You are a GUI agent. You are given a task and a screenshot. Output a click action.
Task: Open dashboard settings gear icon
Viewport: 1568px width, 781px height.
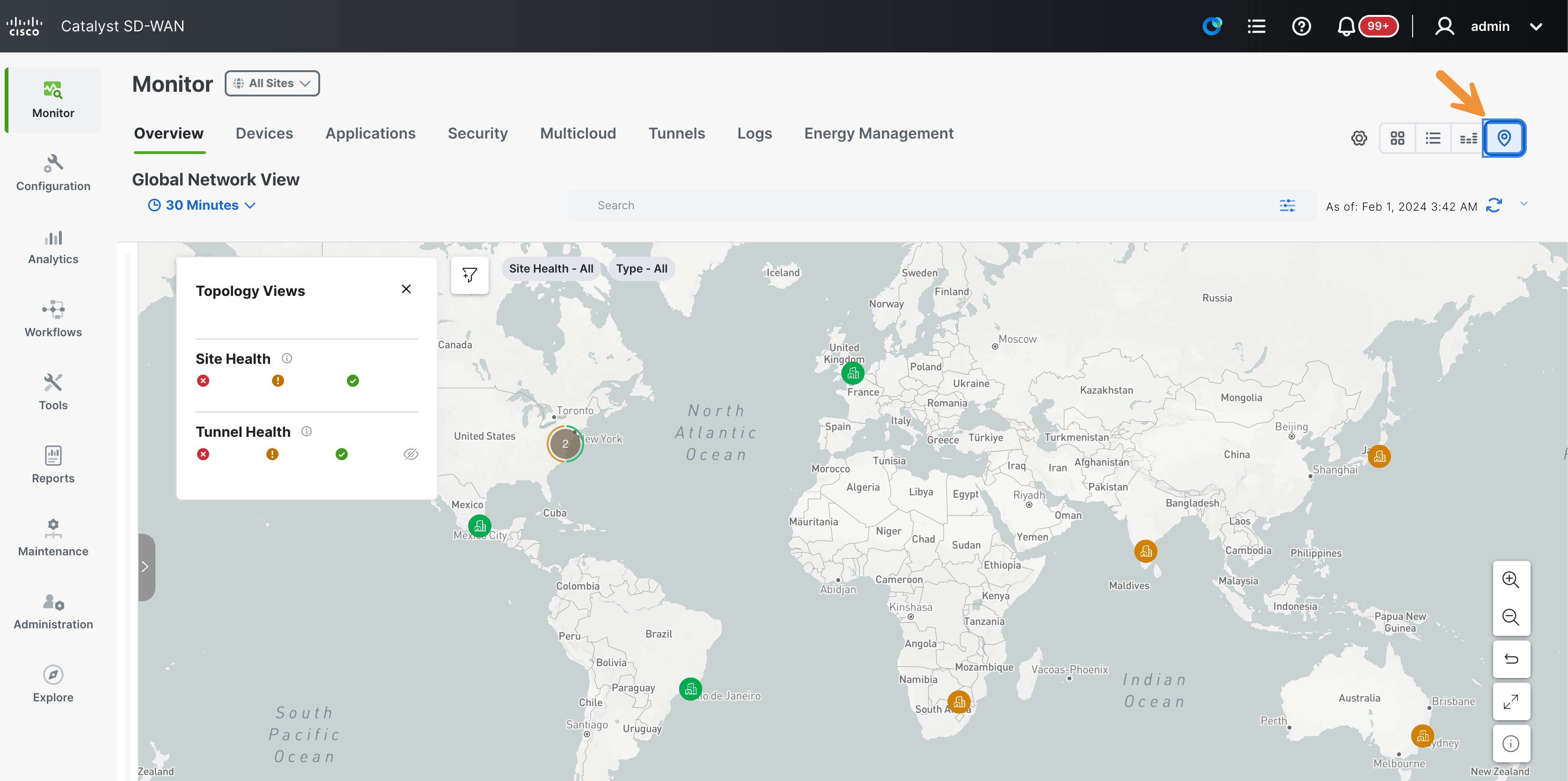coord(1359,138)
